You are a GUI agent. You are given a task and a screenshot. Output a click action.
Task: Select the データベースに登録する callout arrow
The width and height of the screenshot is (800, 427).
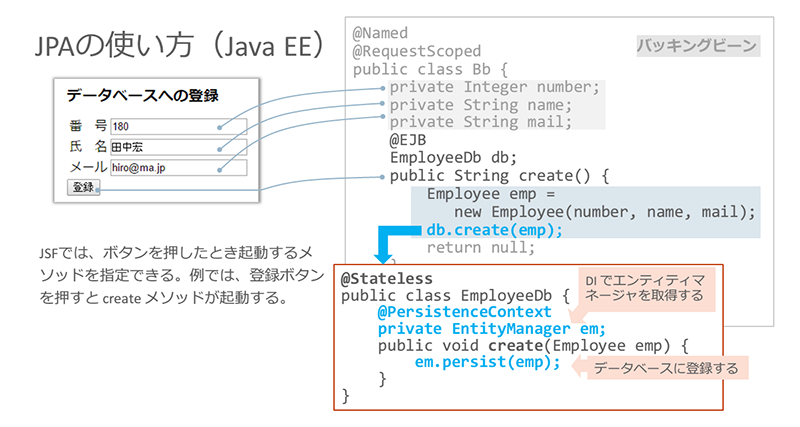tap(658, 369)
